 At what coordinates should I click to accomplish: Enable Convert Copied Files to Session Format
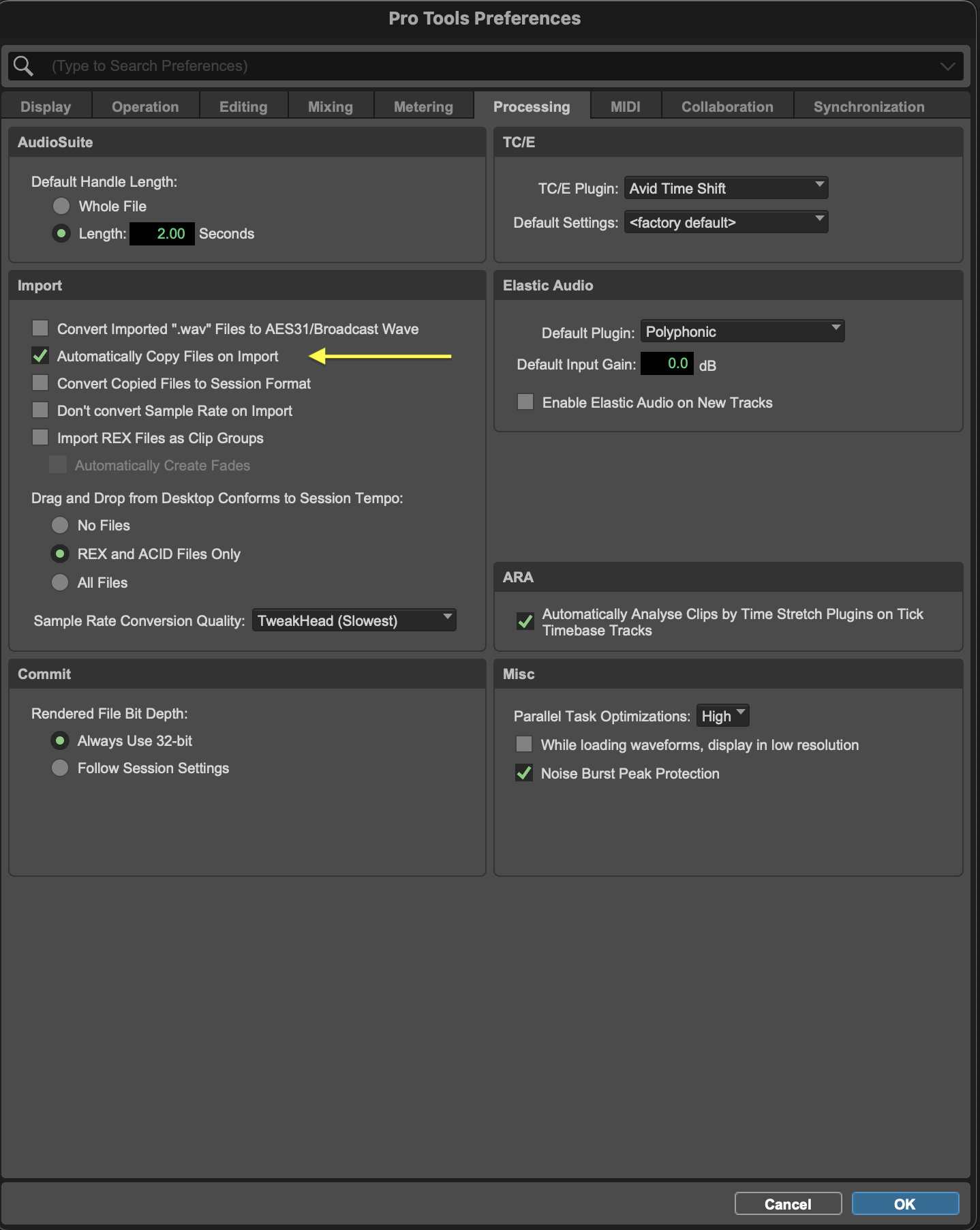pyautogui.click(x=41, y=383)
